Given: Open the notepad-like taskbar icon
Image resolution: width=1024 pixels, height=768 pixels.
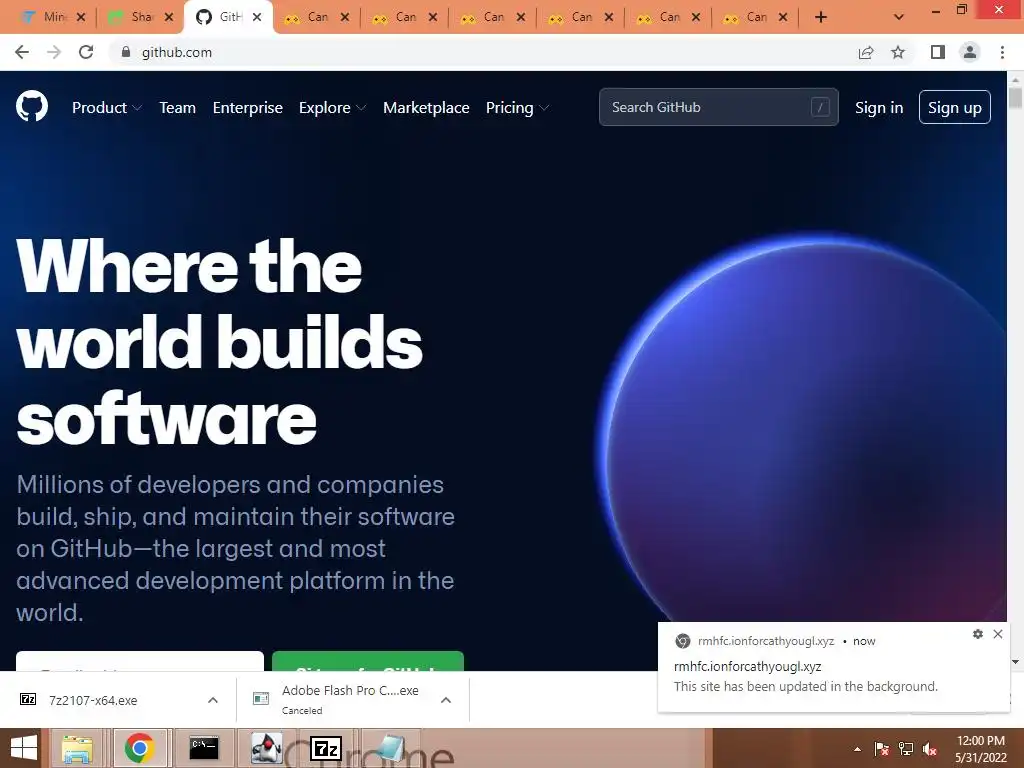Looking at the screenshot, I should (390, 748).
